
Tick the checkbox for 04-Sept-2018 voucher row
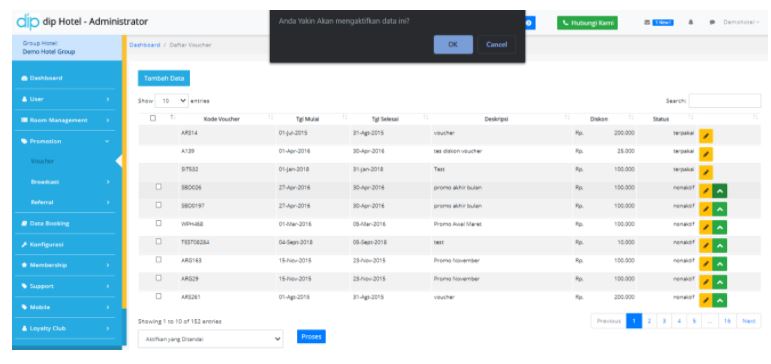pos(158,242)
